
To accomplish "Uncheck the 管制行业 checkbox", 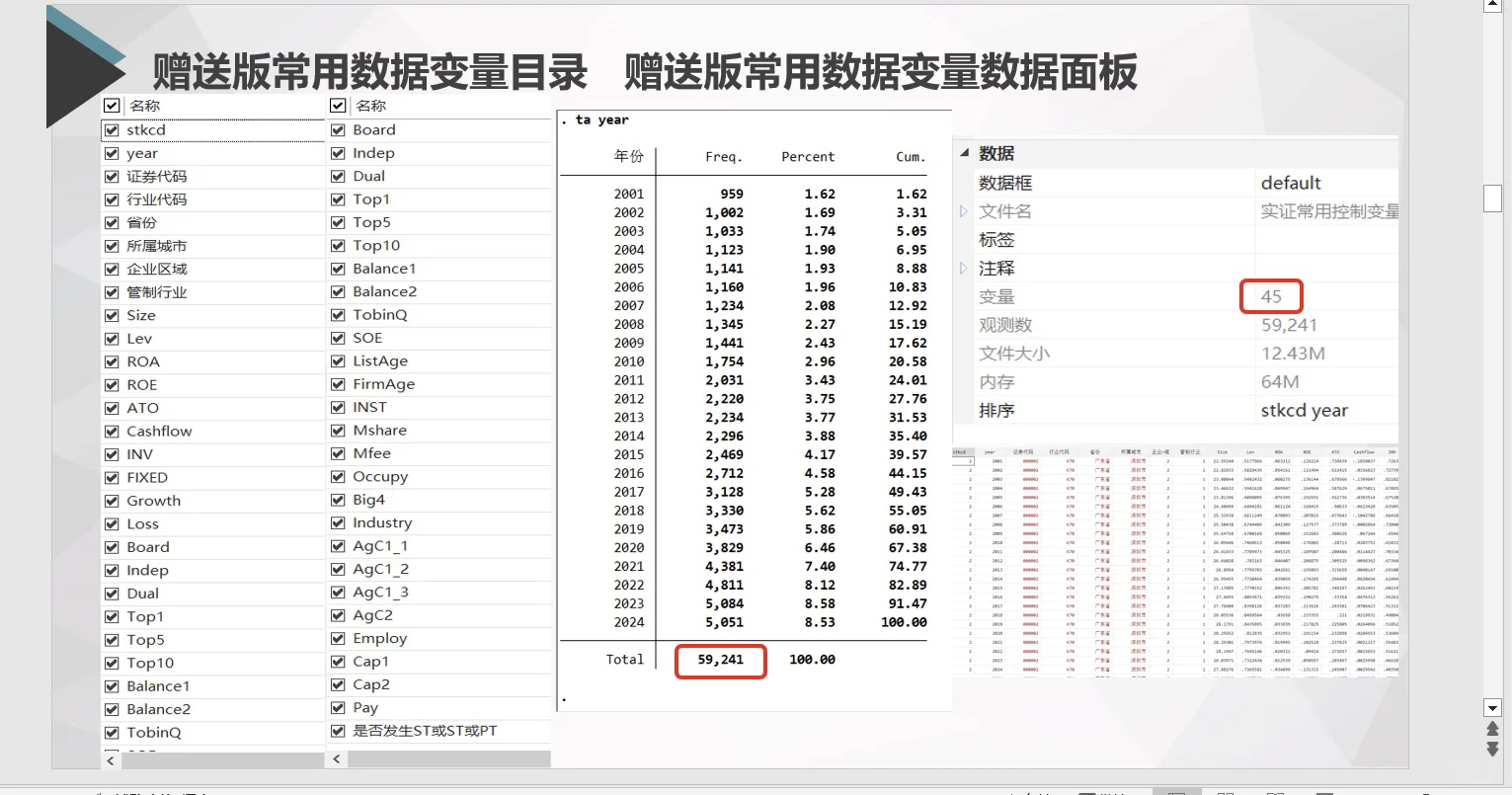I will (x=112, y=292).
